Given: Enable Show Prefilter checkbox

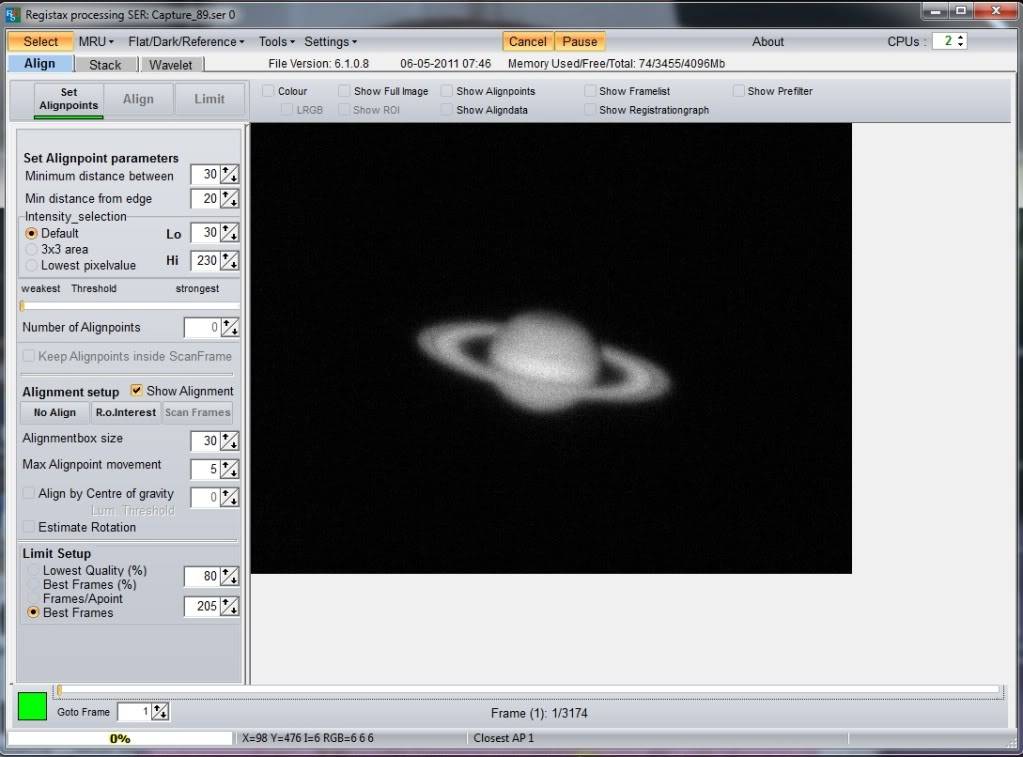Looking at the screenshot, I should [738, 91].
